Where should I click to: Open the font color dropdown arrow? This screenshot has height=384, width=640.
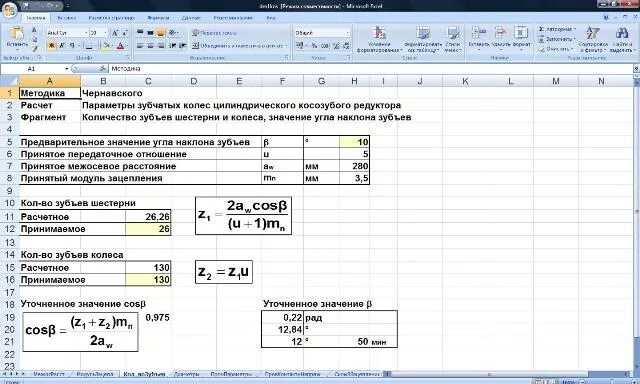pyautogui.click(x=127, y=46)
